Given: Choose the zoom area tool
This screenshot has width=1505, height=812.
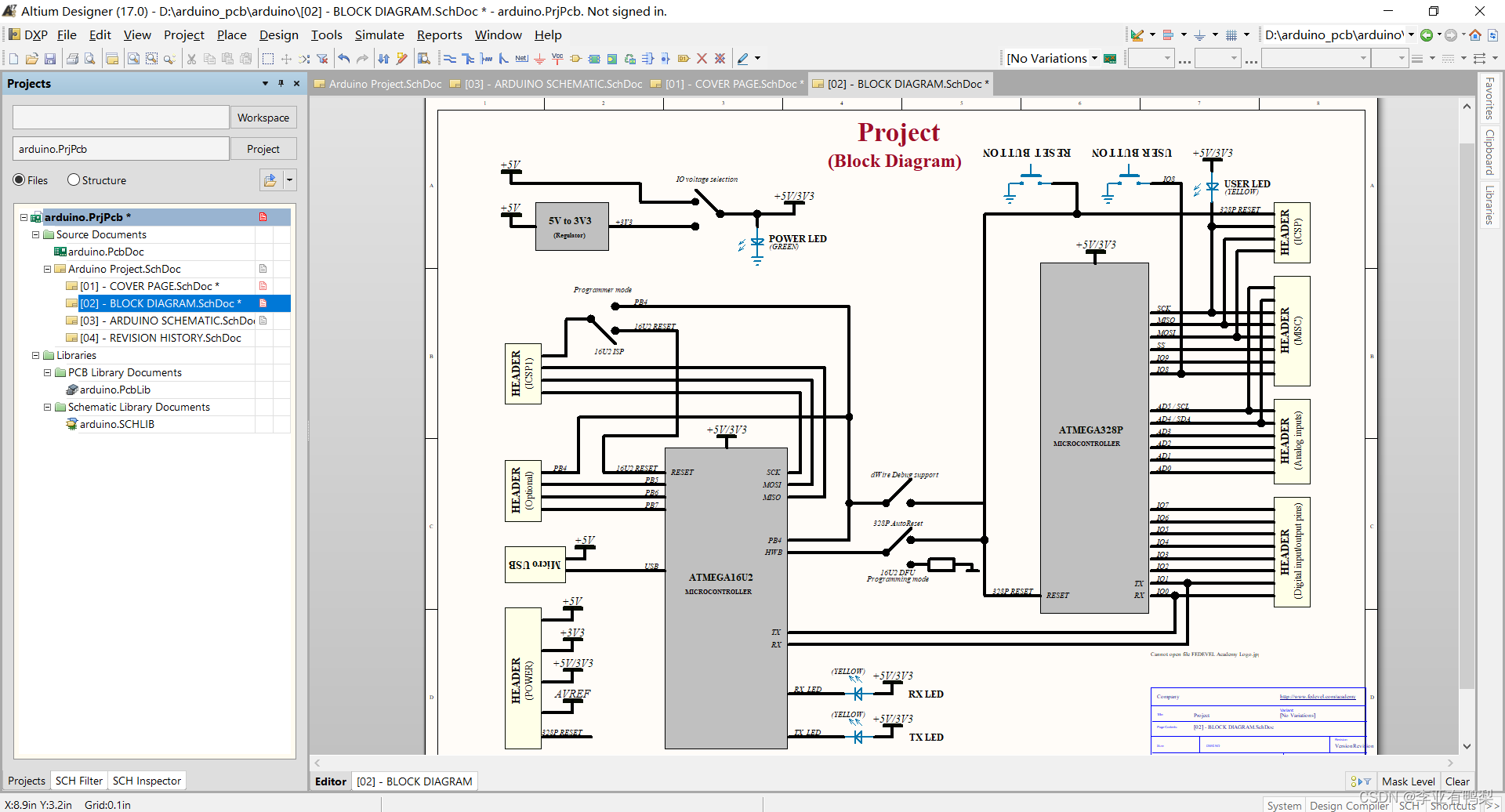Looking at the screenshot, I should click(151, 59).
